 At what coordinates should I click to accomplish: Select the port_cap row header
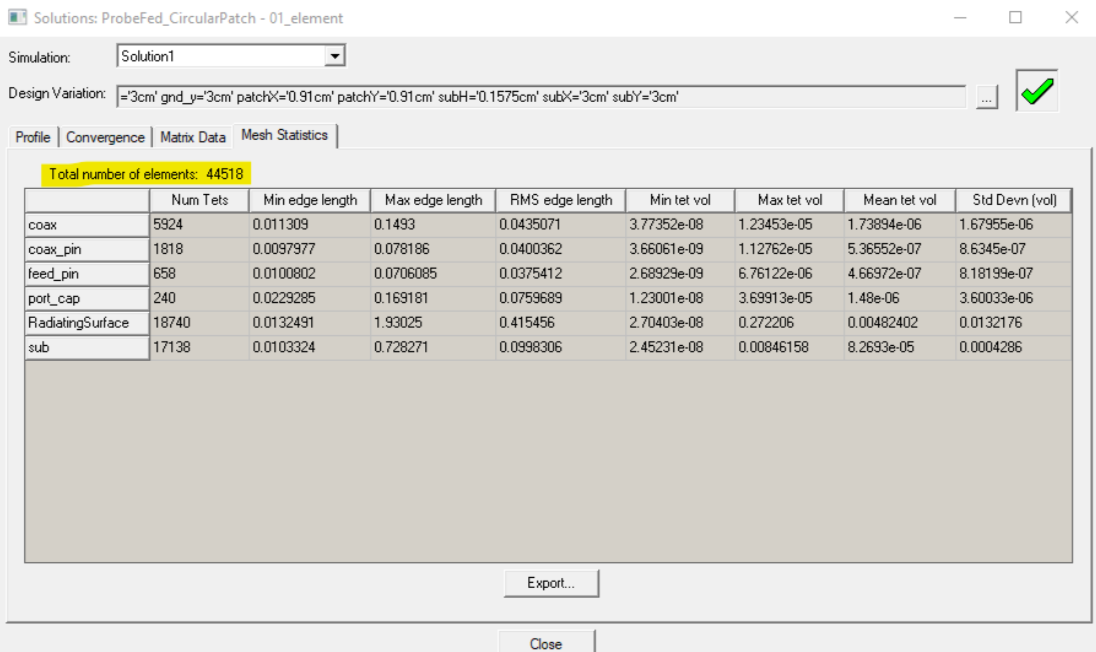(87, 297)
